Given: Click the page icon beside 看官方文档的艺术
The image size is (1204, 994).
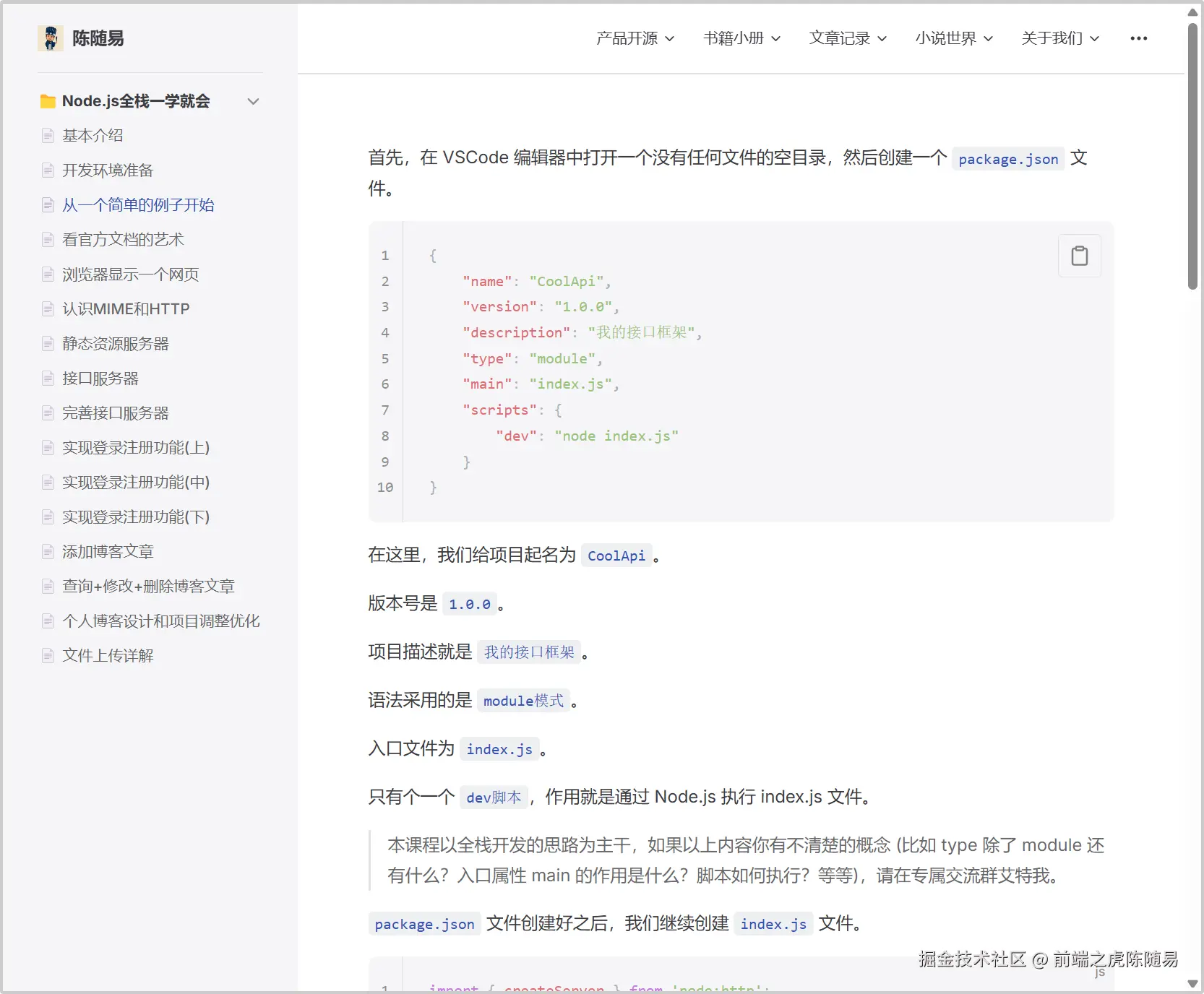Looking at the screenshot, I should coord(48,240).
